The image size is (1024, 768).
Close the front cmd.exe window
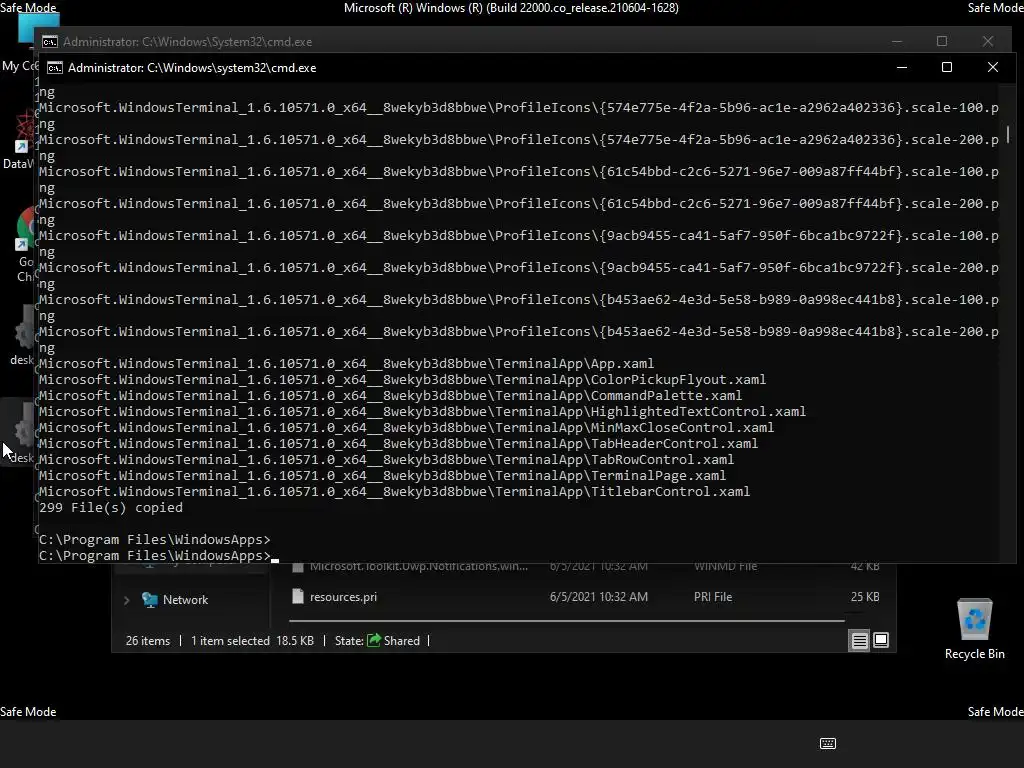coord(993,67)
